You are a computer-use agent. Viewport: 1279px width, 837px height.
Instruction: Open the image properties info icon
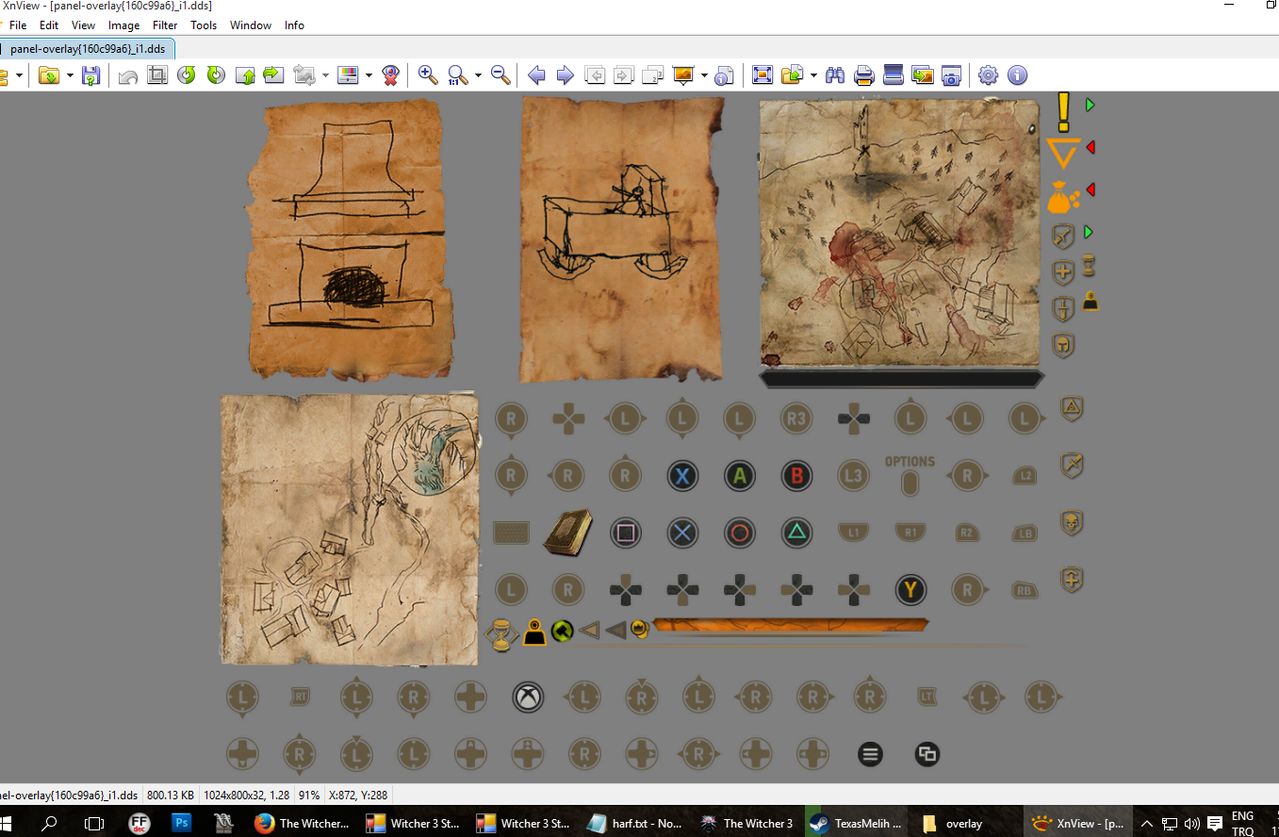coord(724,75)
